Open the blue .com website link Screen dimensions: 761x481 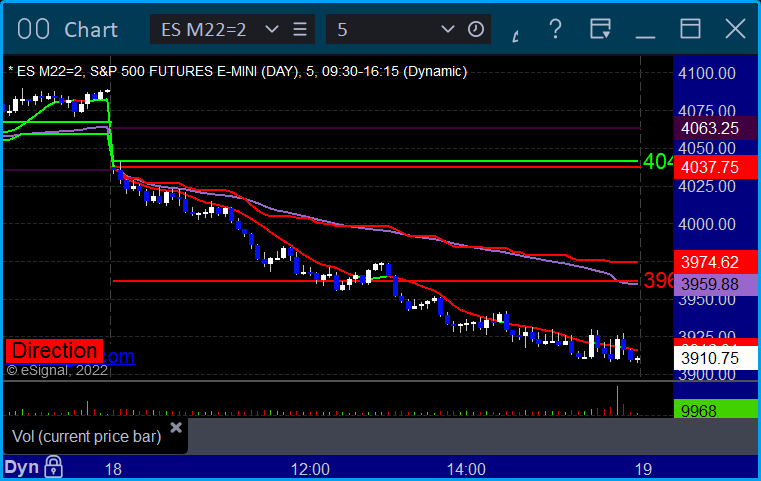(119, 357)
